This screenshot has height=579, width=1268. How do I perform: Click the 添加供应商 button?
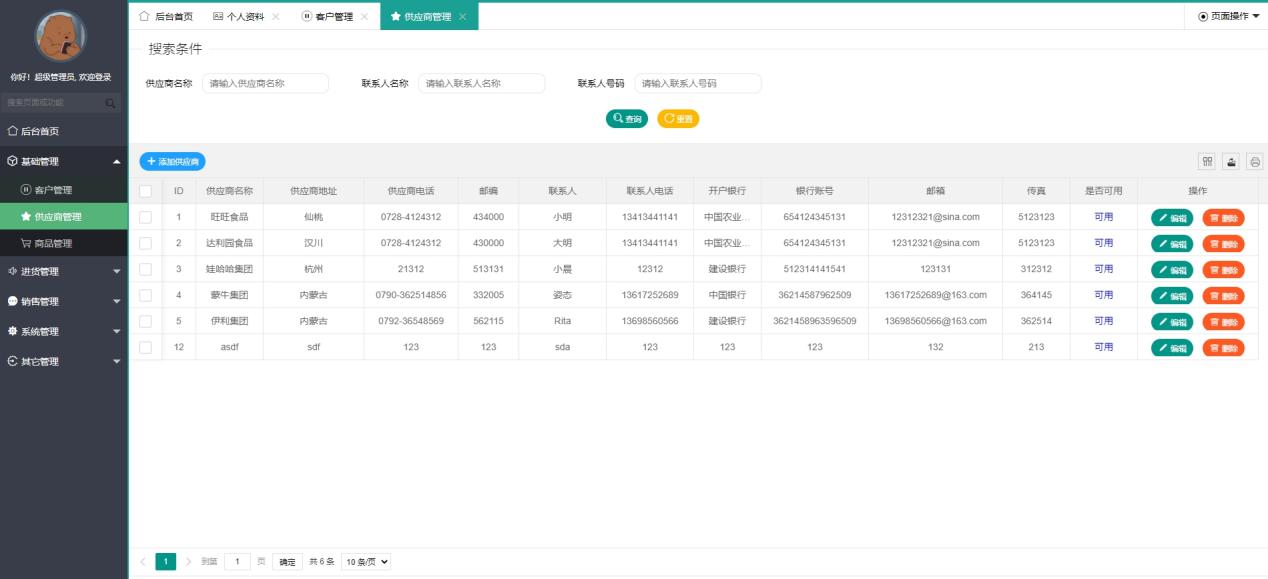172,161
